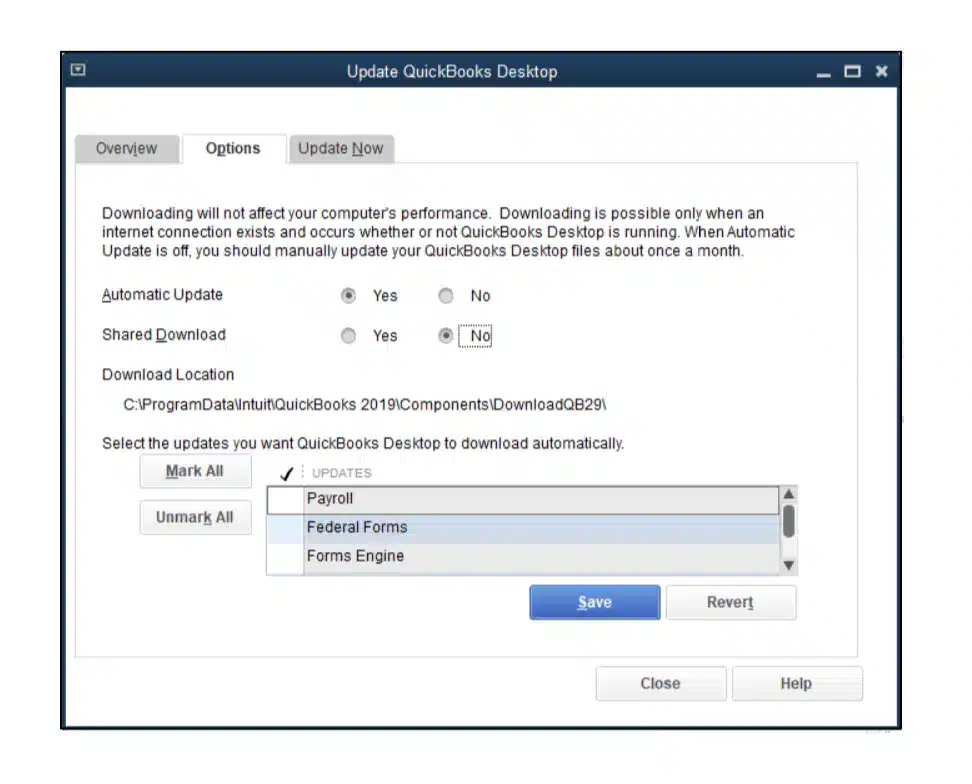Image resolution: width=972 pixels, height=784 pixels.
Task: Close the update window with X
Action: [x=881, y=72]
